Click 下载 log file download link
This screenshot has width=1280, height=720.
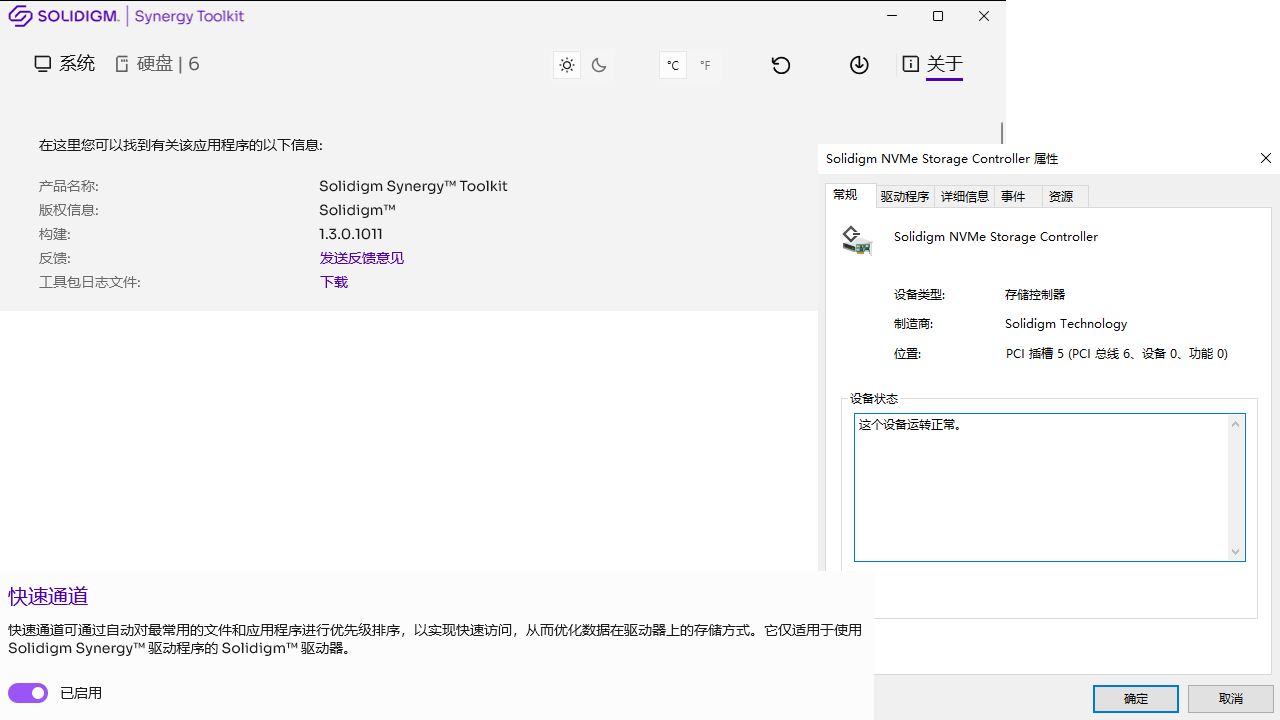coord(334,282)
